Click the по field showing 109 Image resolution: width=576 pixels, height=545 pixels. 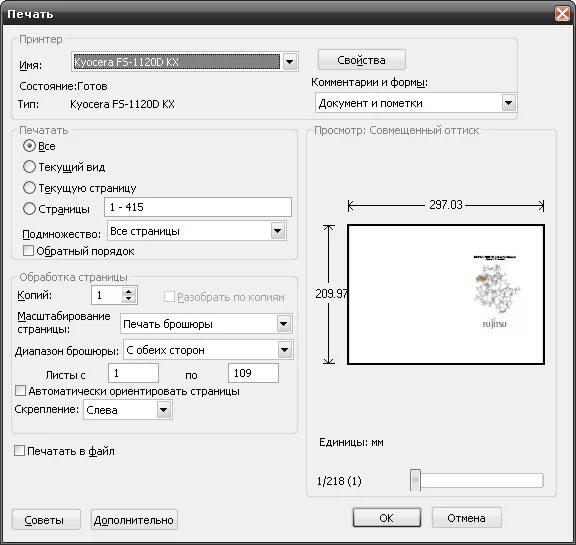(x=253, y=373)
